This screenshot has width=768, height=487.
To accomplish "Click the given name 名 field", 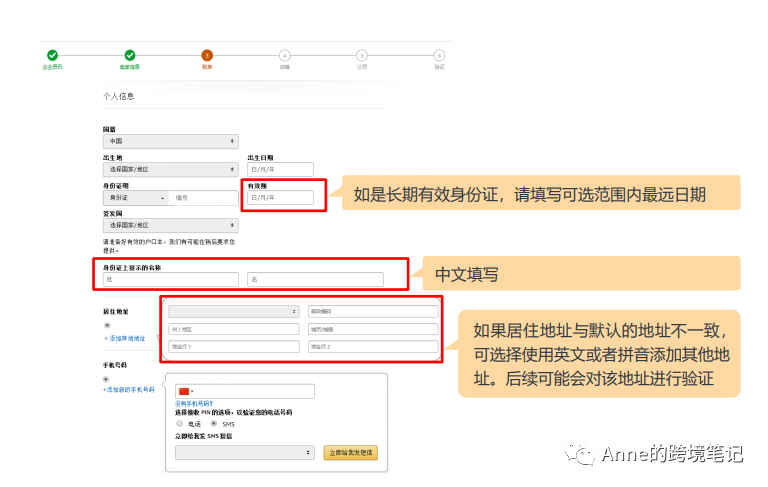I will click(315, 279).
